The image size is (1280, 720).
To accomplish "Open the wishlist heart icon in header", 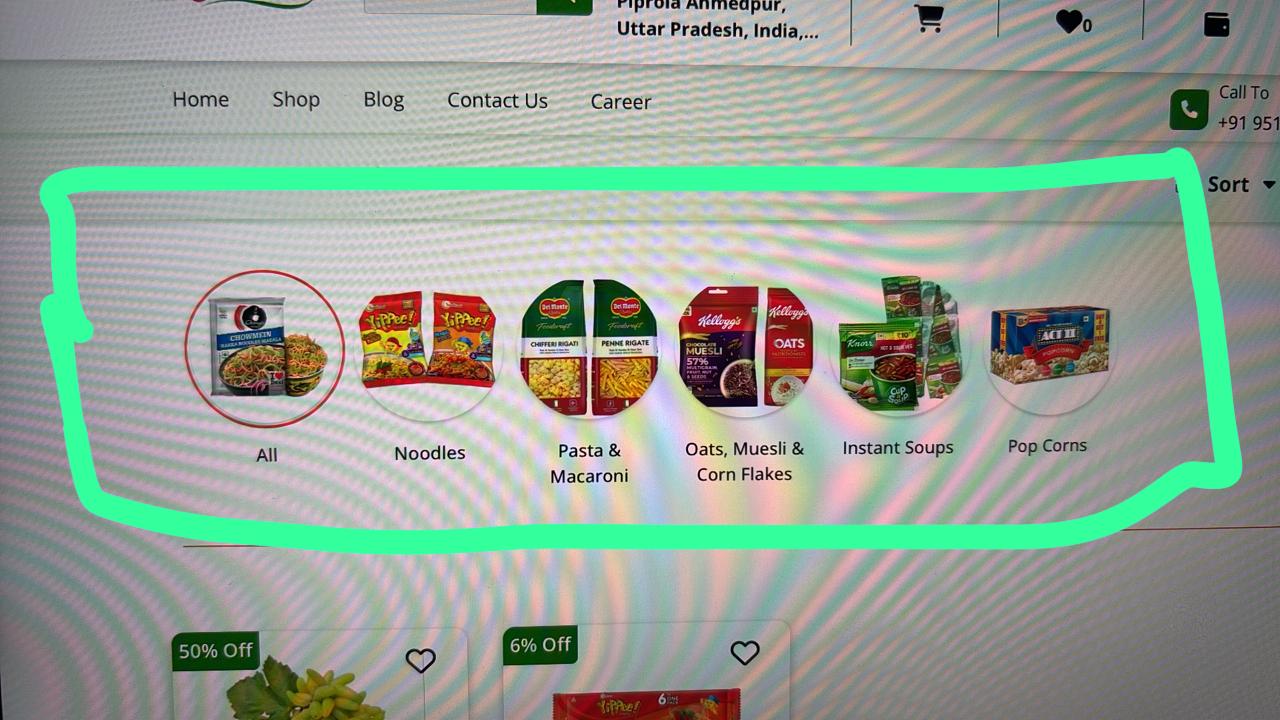I will tap(1069, 21).
